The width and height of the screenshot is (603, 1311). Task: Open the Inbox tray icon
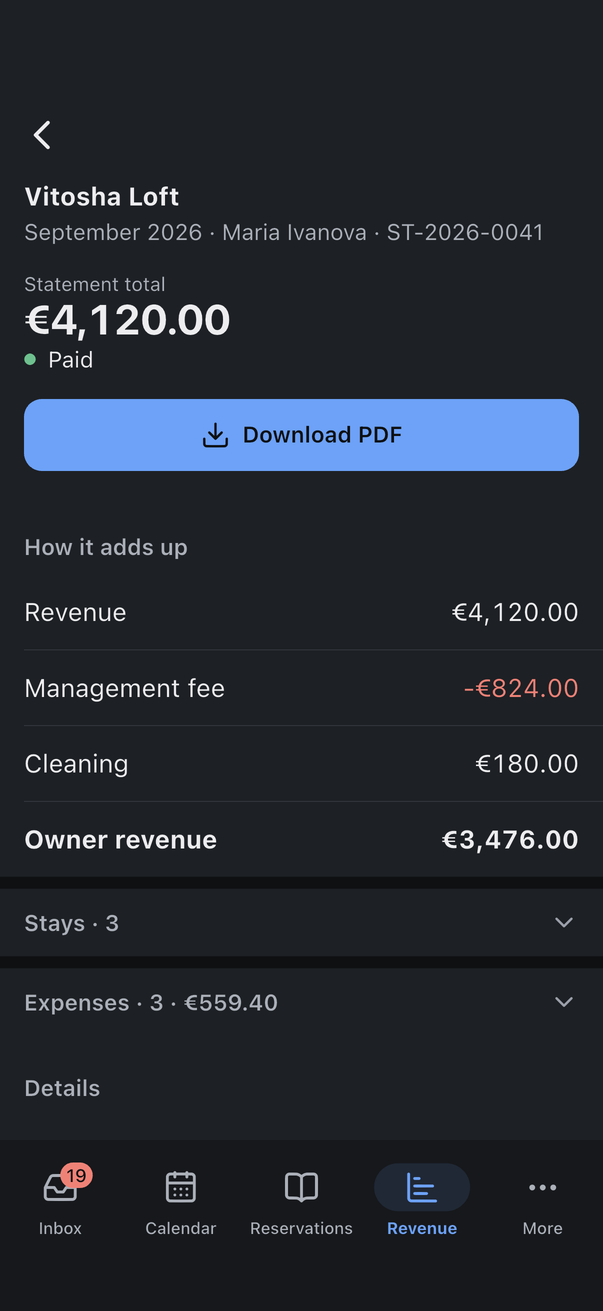60,1188
